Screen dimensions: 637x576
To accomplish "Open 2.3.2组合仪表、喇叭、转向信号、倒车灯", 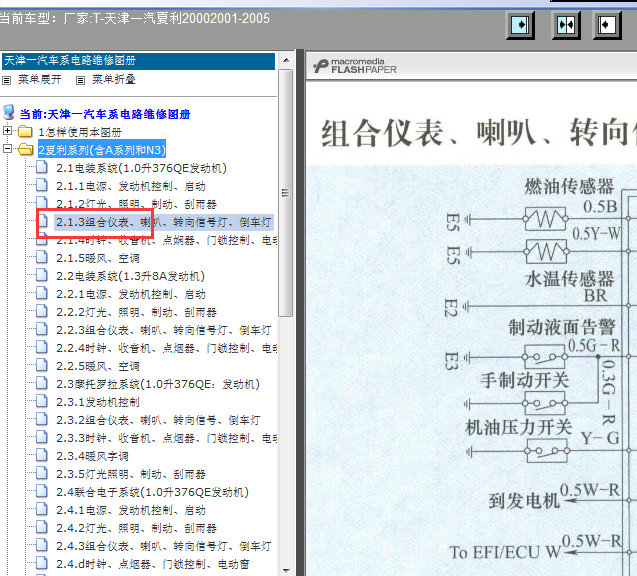I will click(x=158, y=420).
